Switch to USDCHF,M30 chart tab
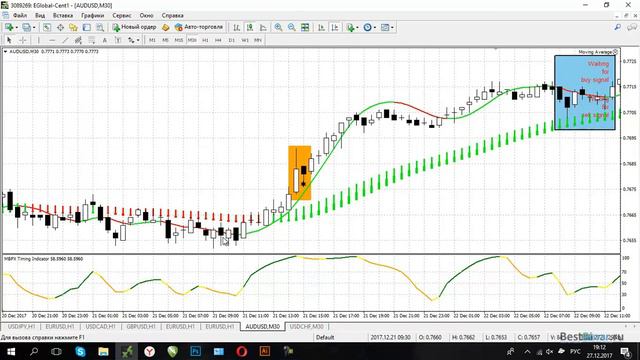This screenshot has height=360, width=640. click(x=307, y=327)
